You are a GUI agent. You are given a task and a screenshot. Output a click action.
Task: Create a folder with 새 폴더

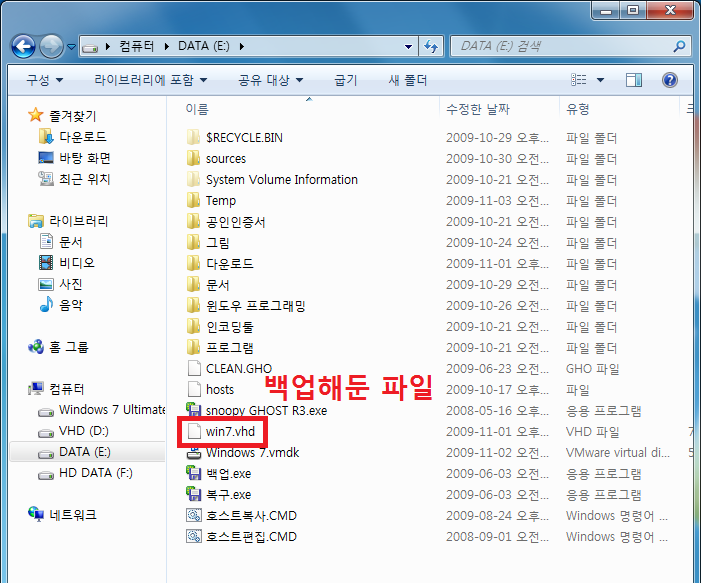click(408, 80)
